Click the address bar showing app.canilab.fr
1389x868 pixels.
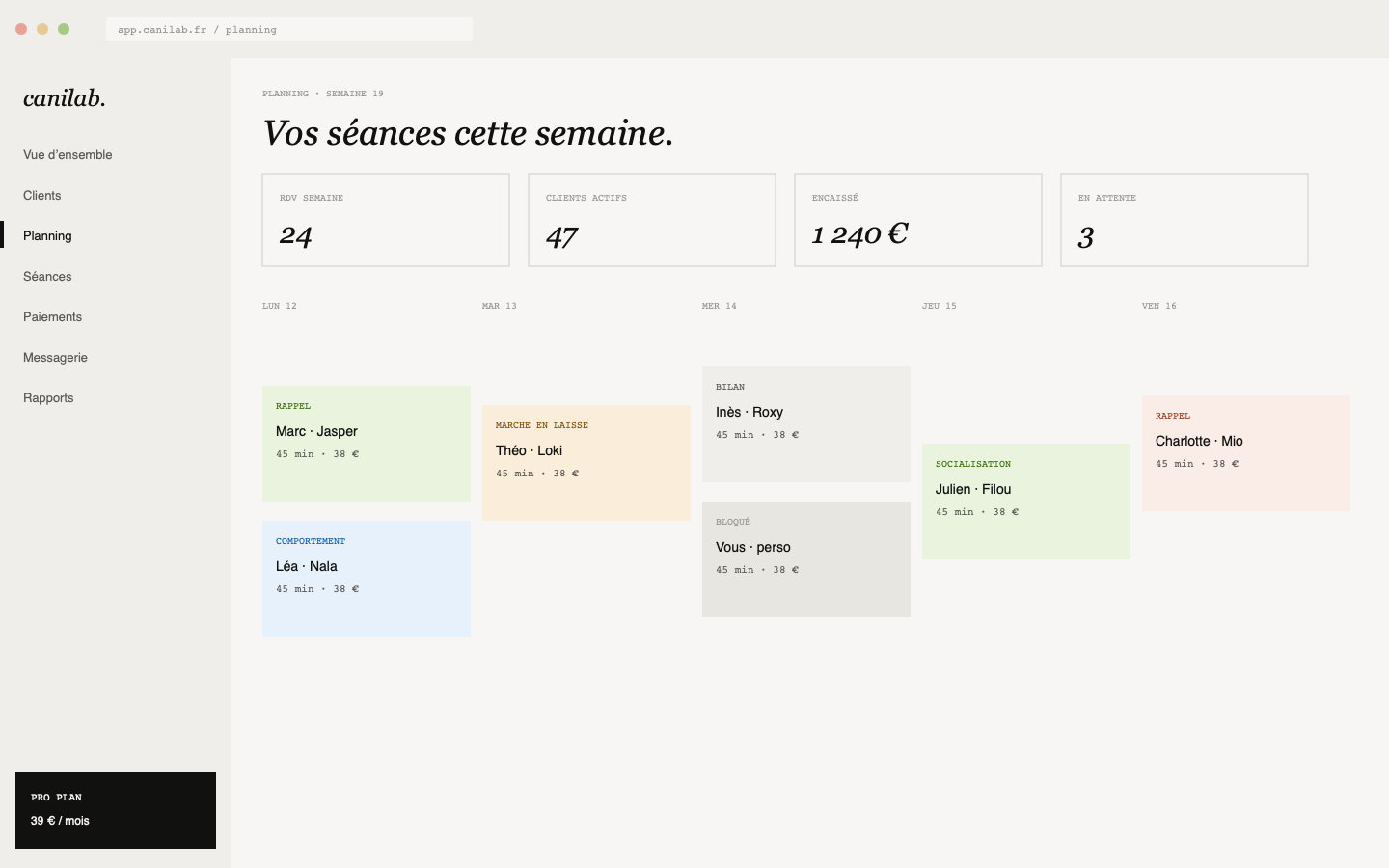click(x=289, y=29)
